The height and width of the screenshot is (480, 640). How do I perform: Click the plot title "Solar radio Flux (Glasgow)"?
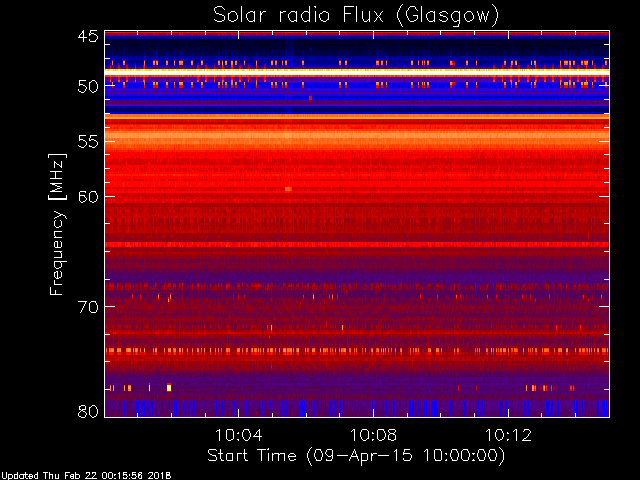[356, 15]
